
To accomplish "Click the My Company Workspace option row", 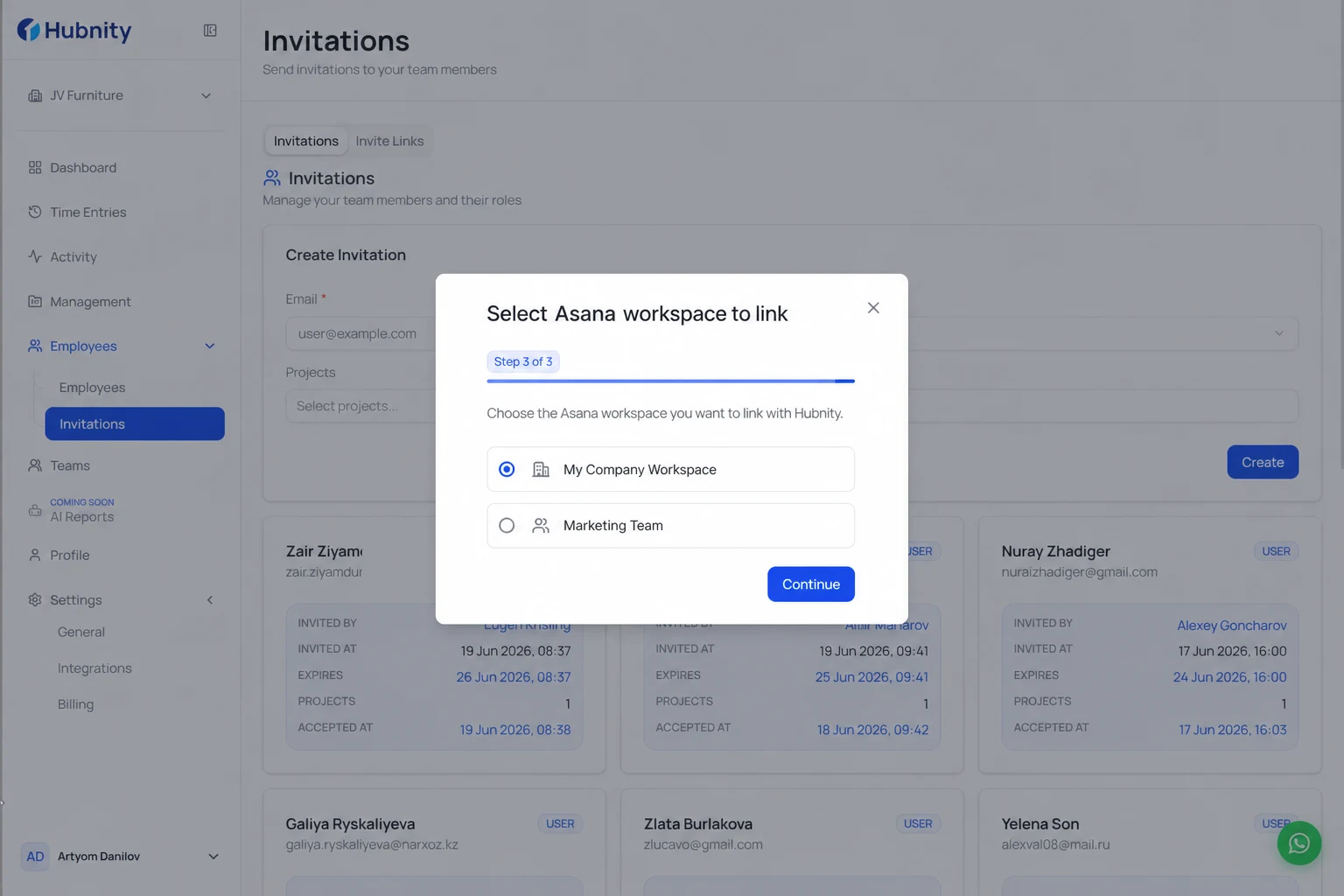I will pos(670,469).
